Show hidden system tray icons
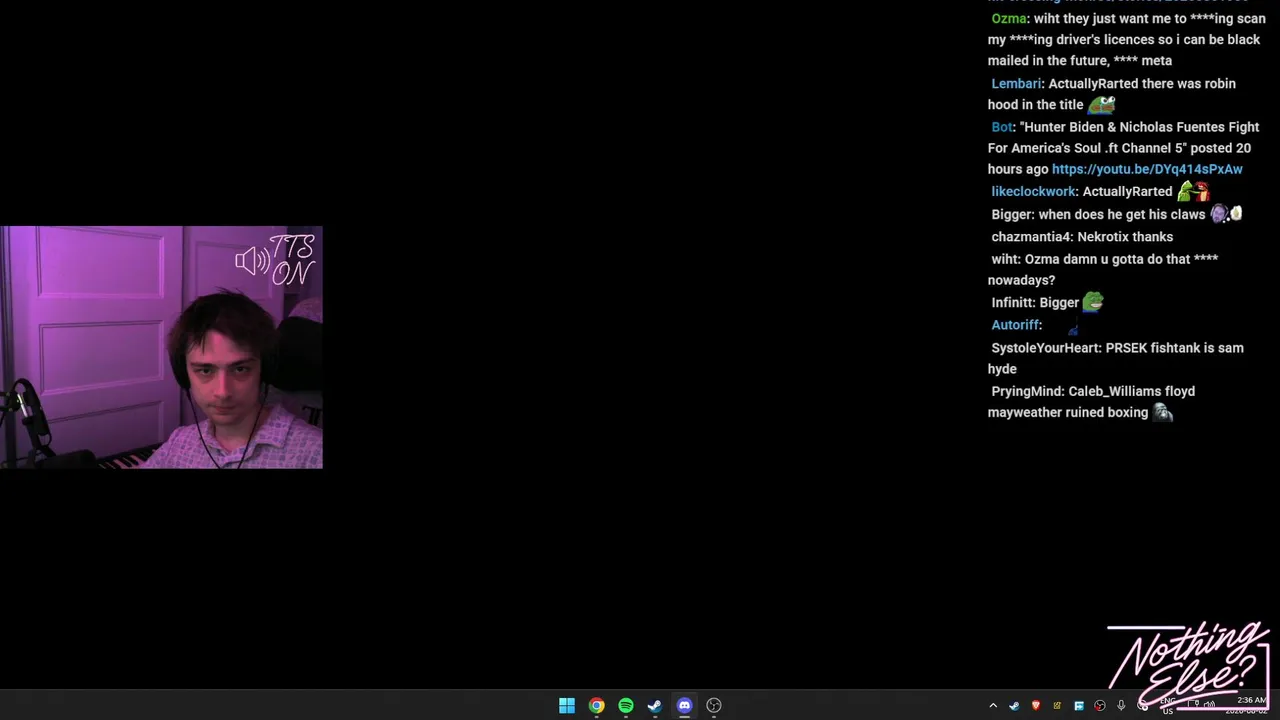The height and width of the screenshot is (720, 1280). 993,706
